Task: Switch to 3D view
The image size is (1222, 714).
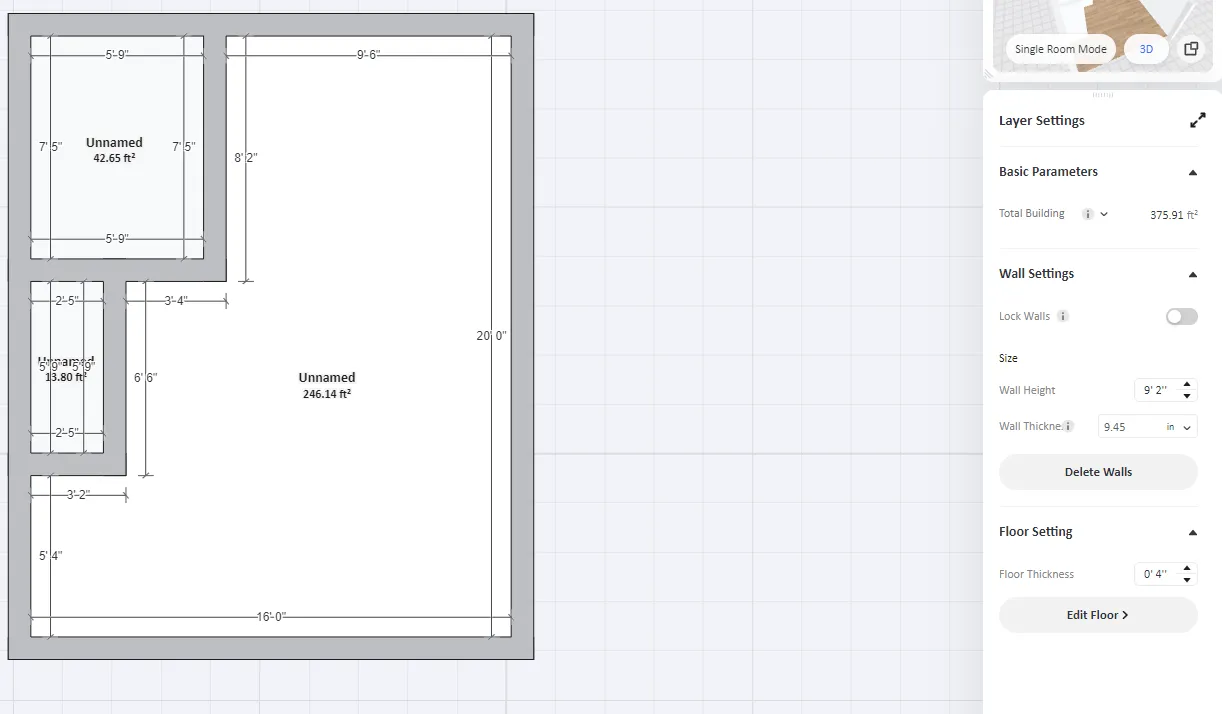Action: [1146, 49]
